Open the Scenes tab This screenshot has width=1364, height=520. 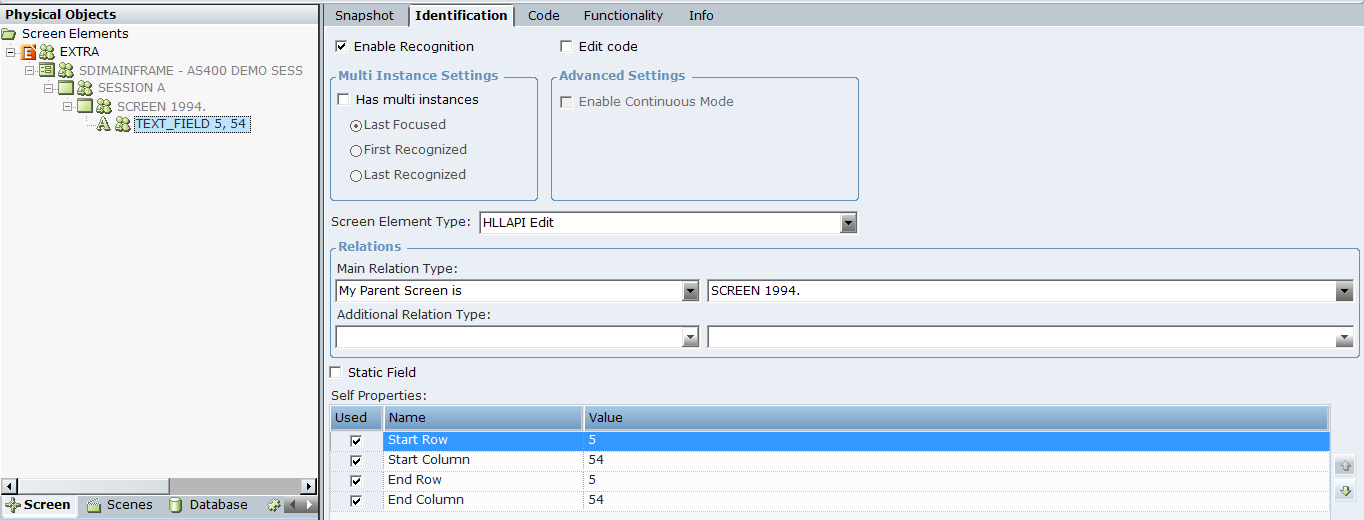point(120,505)
